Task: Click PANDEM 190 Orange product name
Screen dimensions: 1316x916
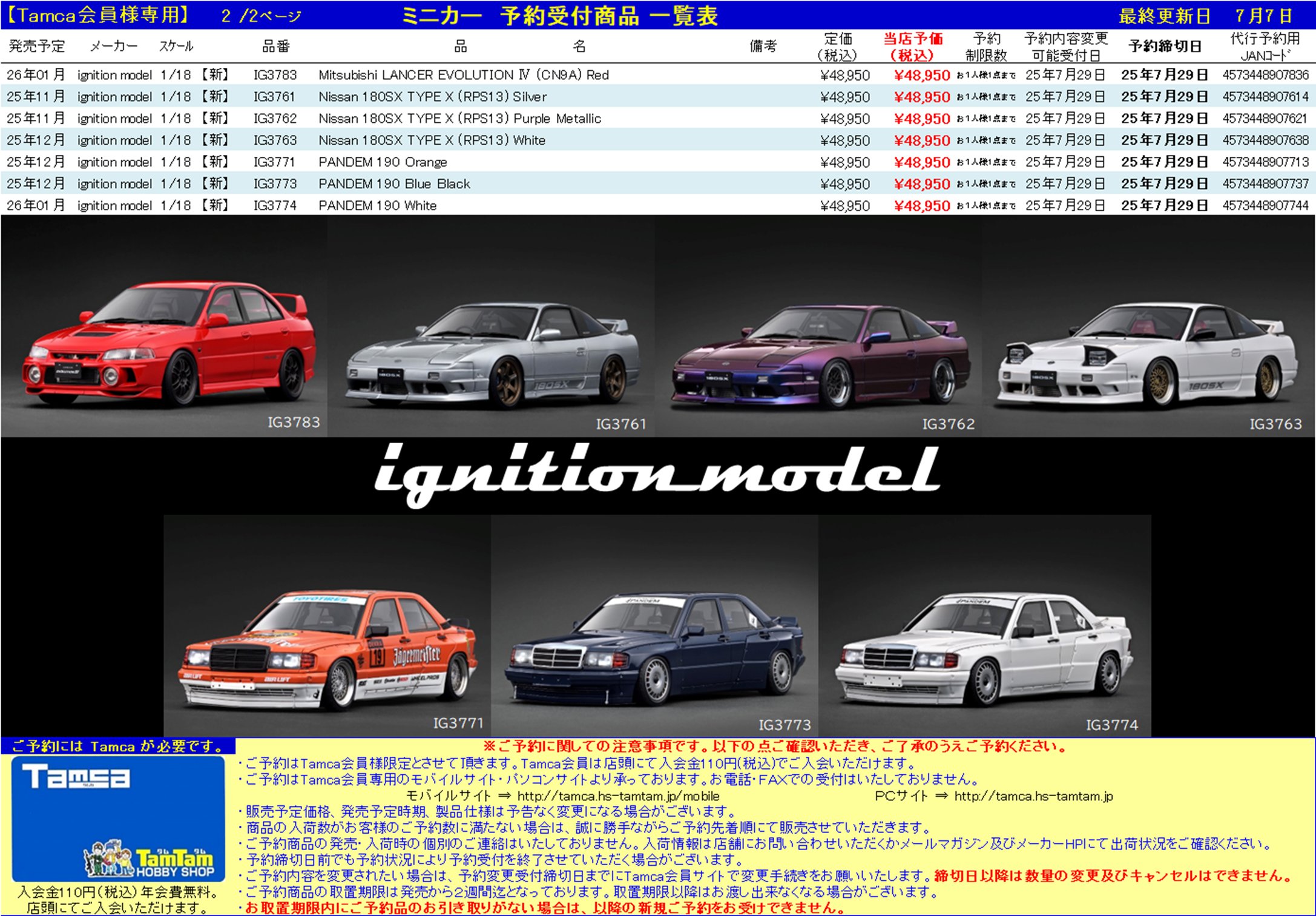Action: tap(383, 162)
